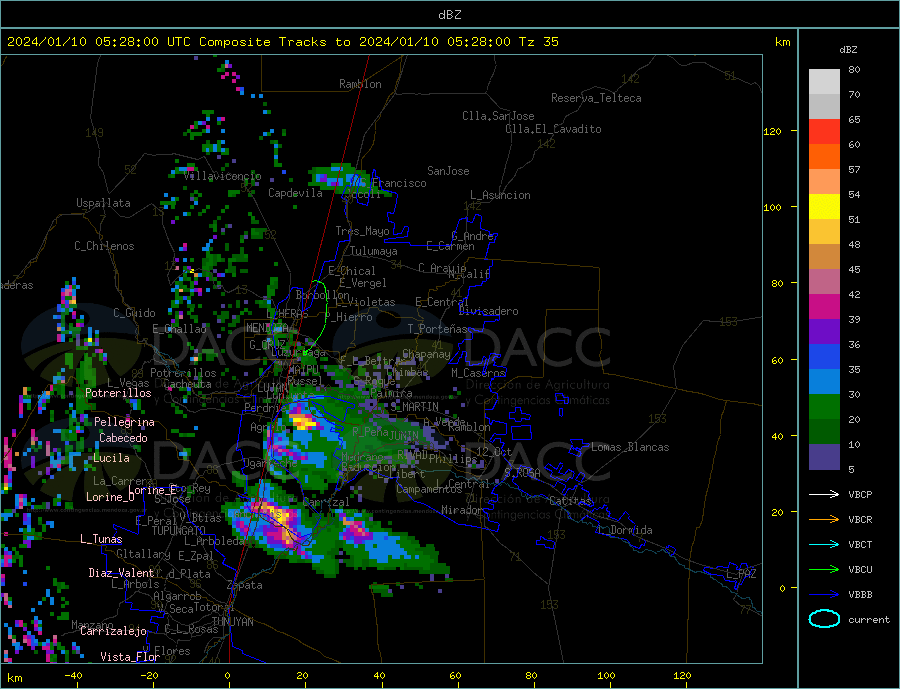The width and height of the screenshot is (900, 689).
Task: Click the green VBCU arrow in legend
Action: [x=825, y=570]
